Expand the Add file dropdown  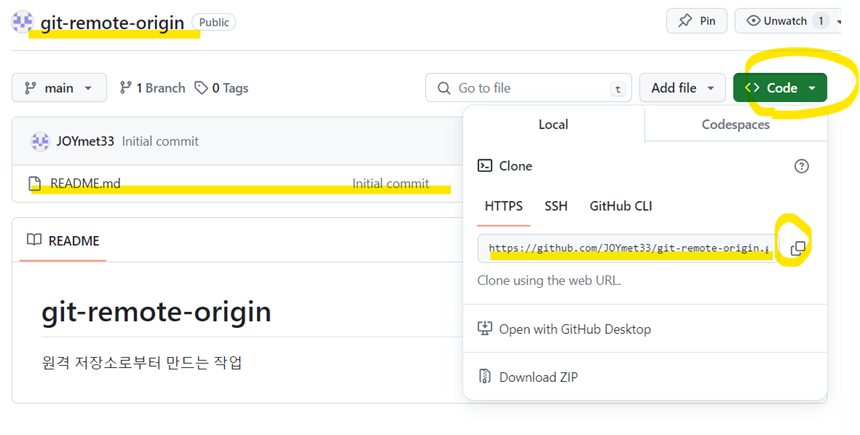682,88
